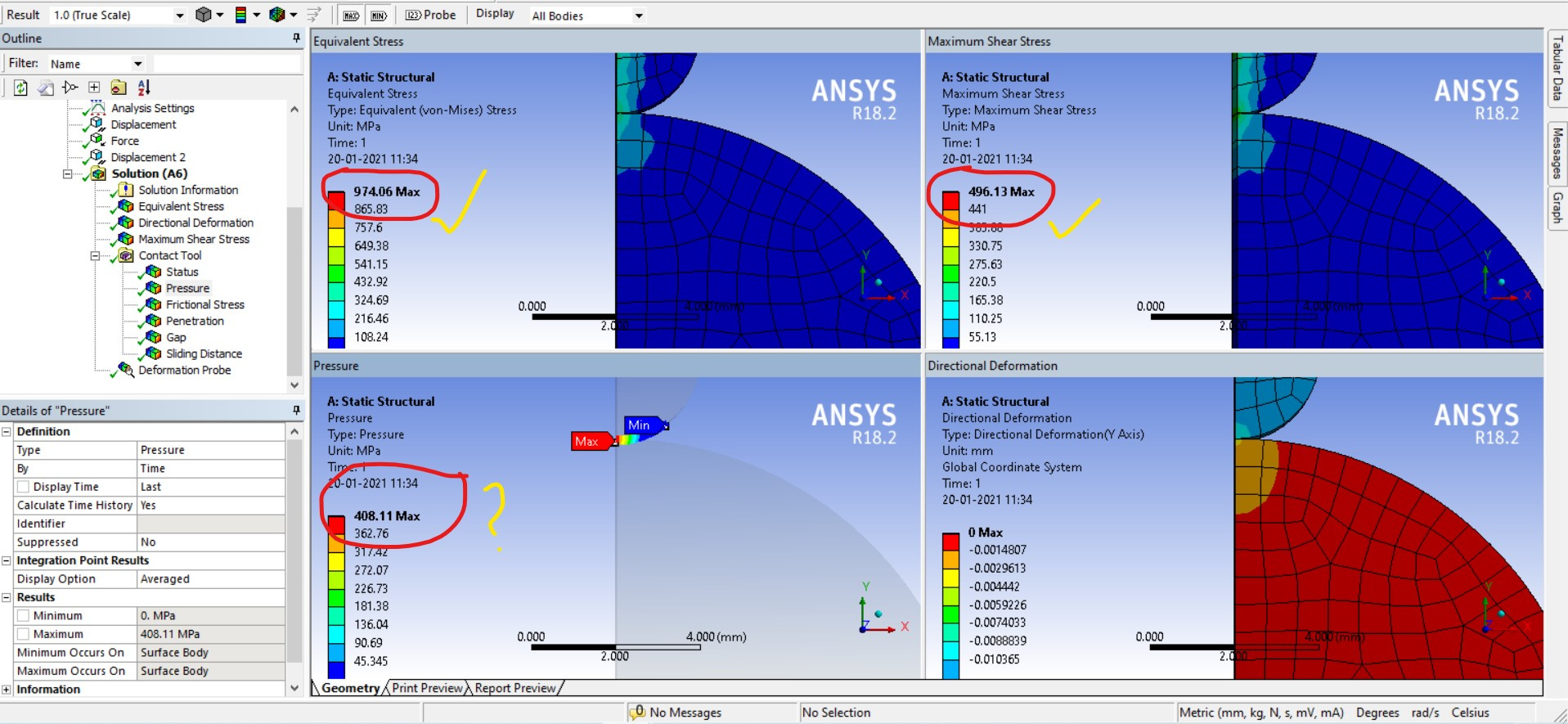1568x724 pixels.
Task: Open the geometry cube dropdown arrow
Action: point(219,15)
